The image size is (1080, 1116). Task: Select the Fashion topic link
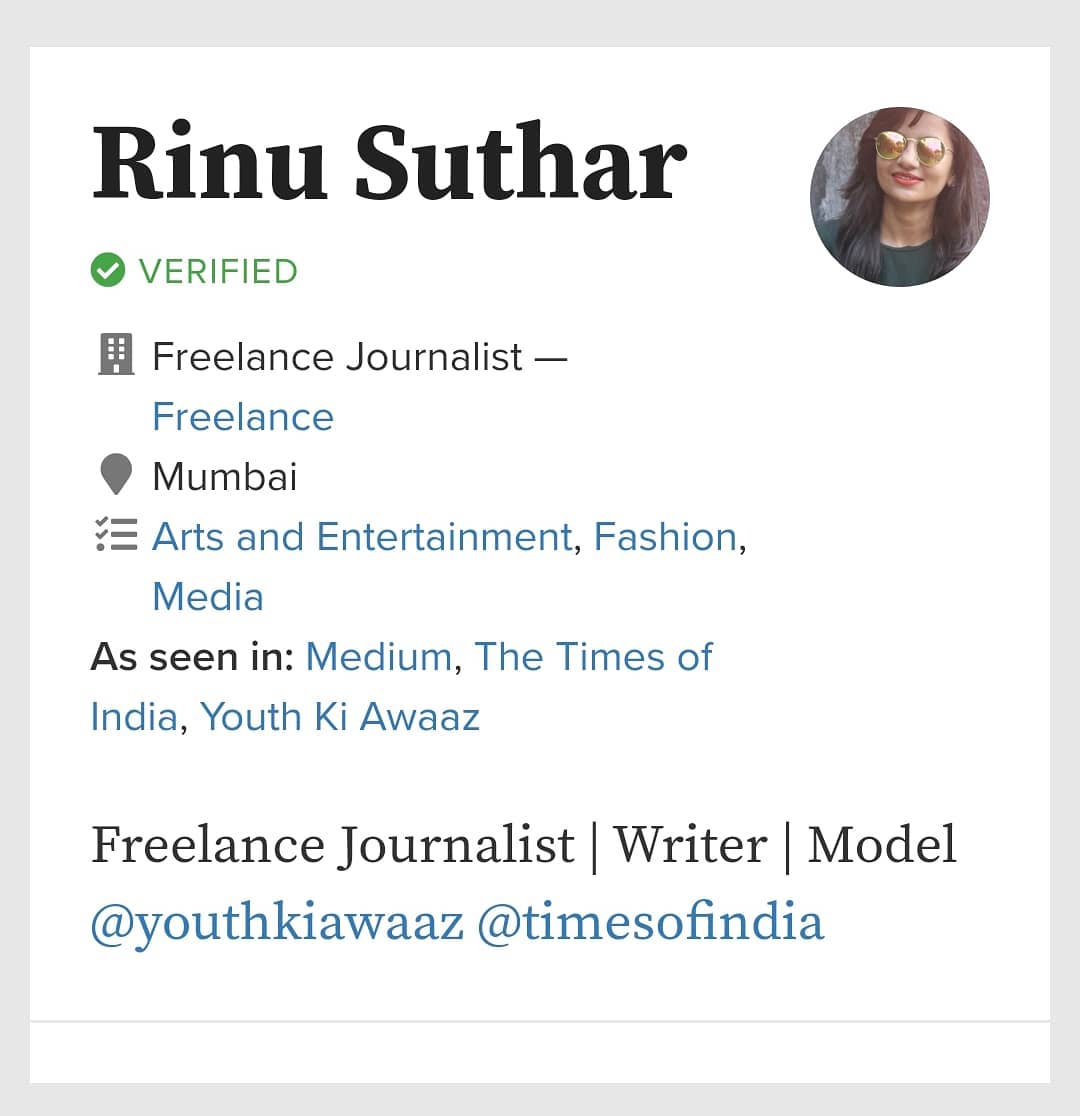point(665,537)
